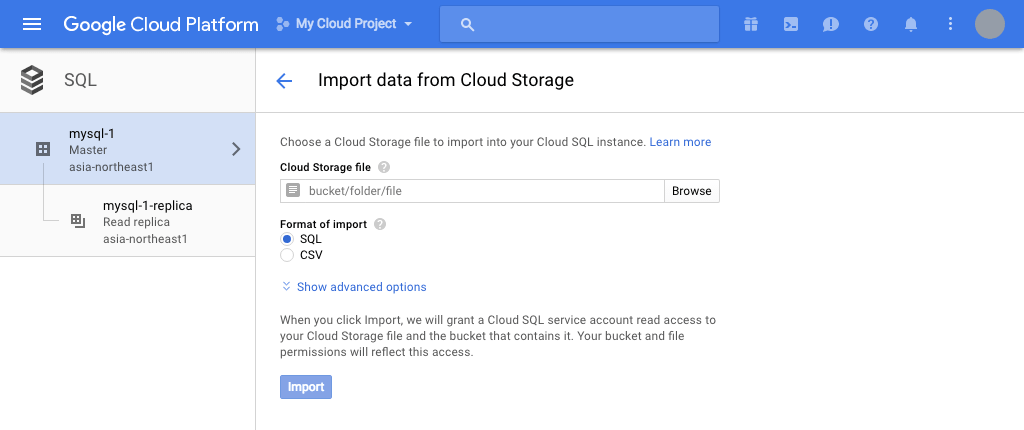Focus the top search bar field

pos(579,24)
